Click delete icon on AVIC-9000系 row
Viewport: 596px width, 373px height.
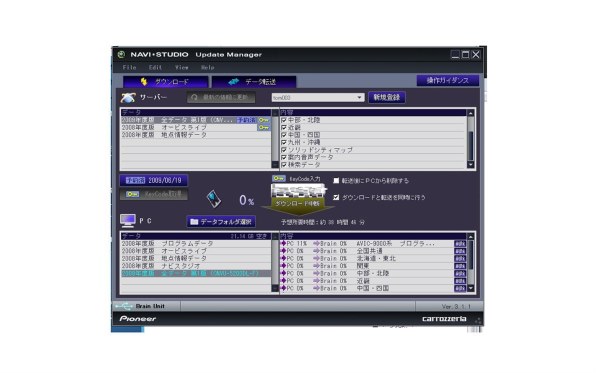[460, 244]
